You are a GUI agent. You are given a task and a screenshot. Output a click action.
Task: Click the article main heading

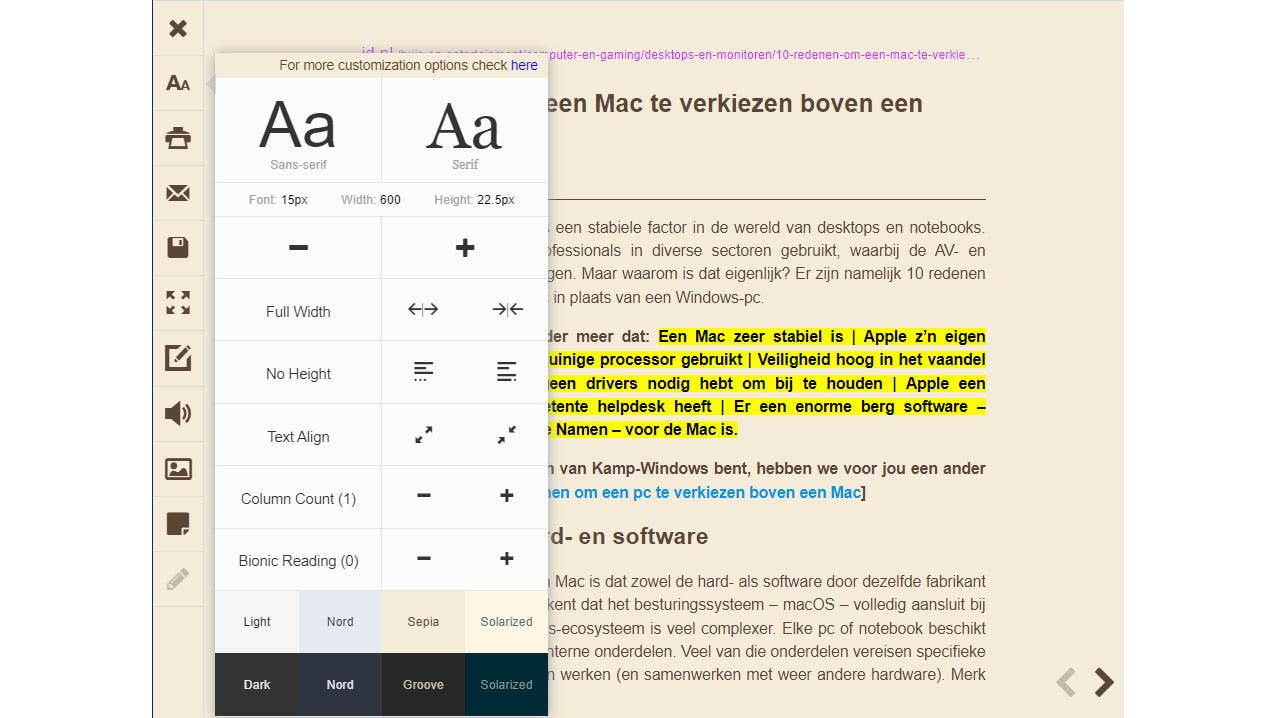735,104
